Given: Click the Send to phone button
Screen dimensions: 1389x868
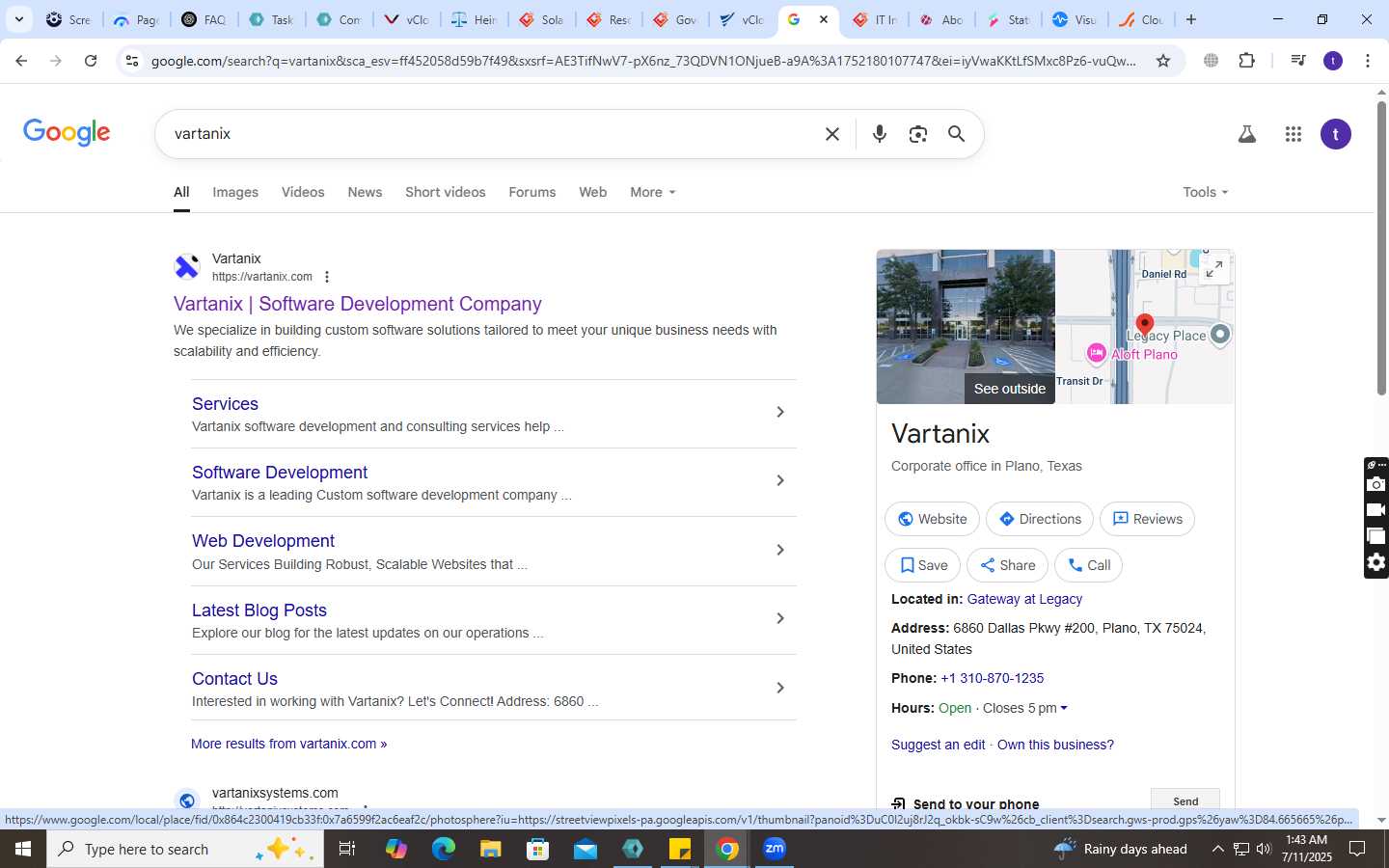Looking at the screenshot, I should point(1185,800).
